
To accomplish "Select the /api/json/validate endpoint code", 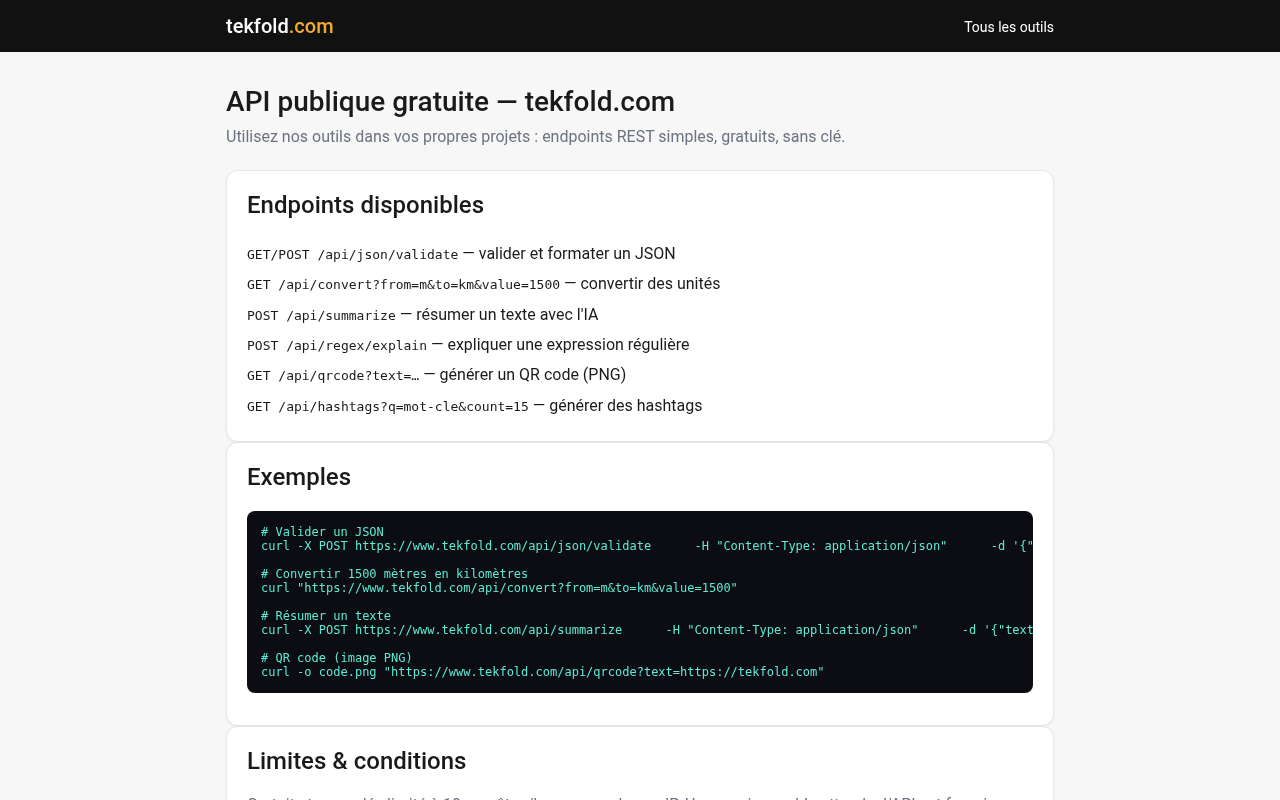I will pyautogui.click(x=352, y=255).
